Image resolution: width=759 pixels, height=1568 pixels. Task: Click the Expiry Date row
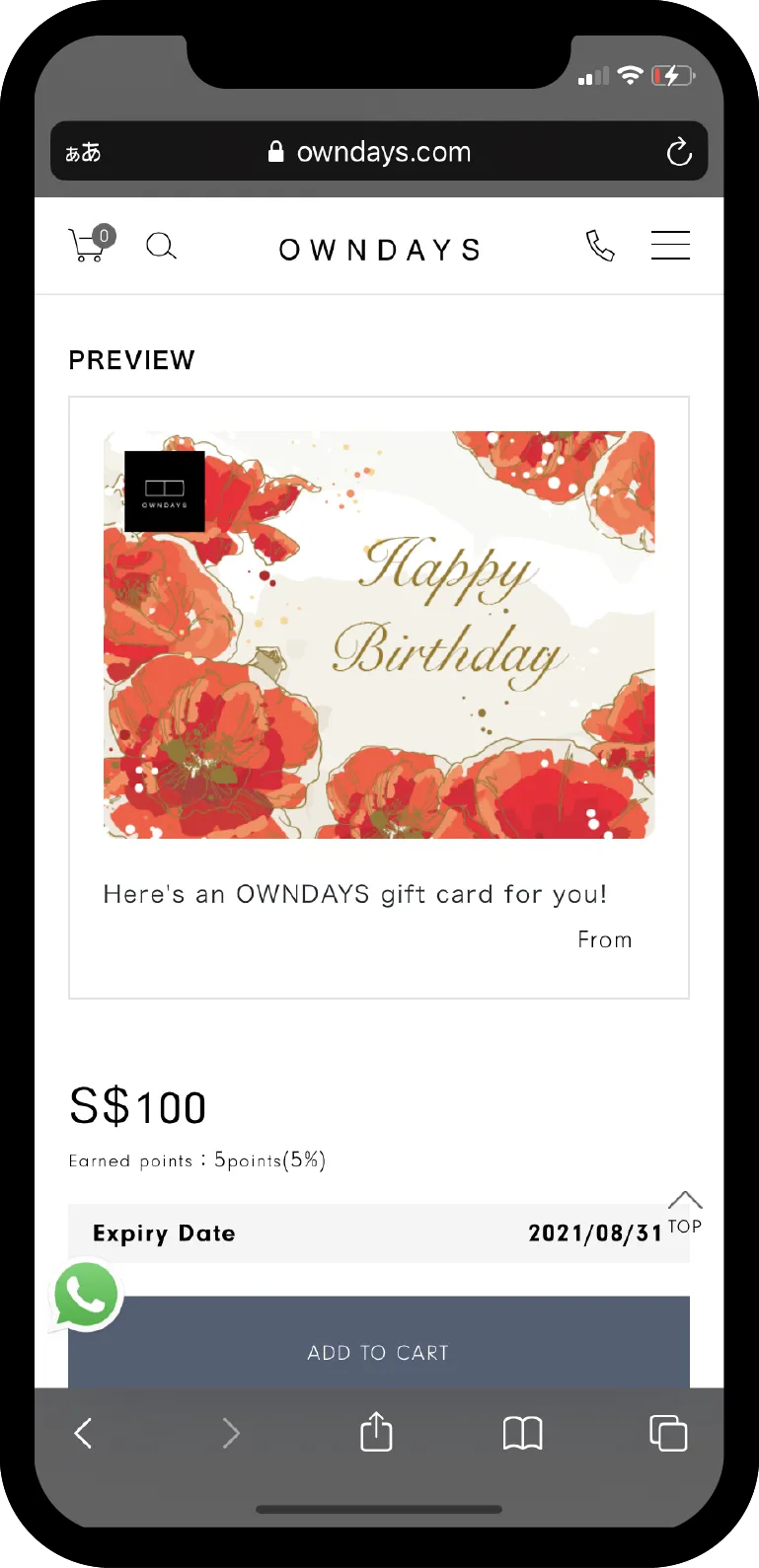pos(379,1233)
